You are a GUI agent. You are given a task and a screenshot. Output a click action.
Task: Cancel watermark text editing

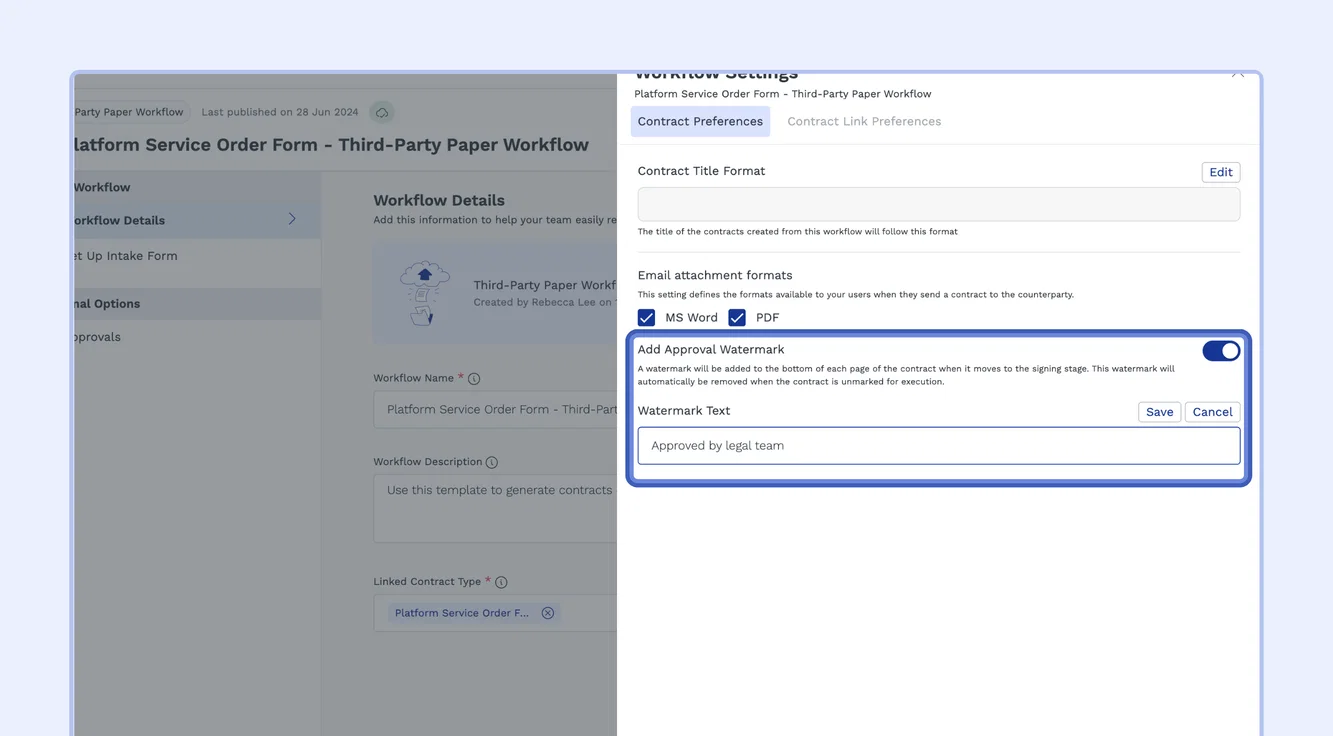pos(1213,412)
